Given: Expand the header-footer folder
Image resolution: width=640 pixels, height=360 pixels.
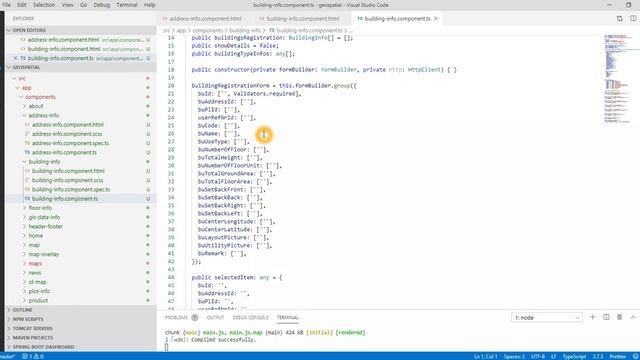Looking at the screenshot, I should click(x=24, y=227).
